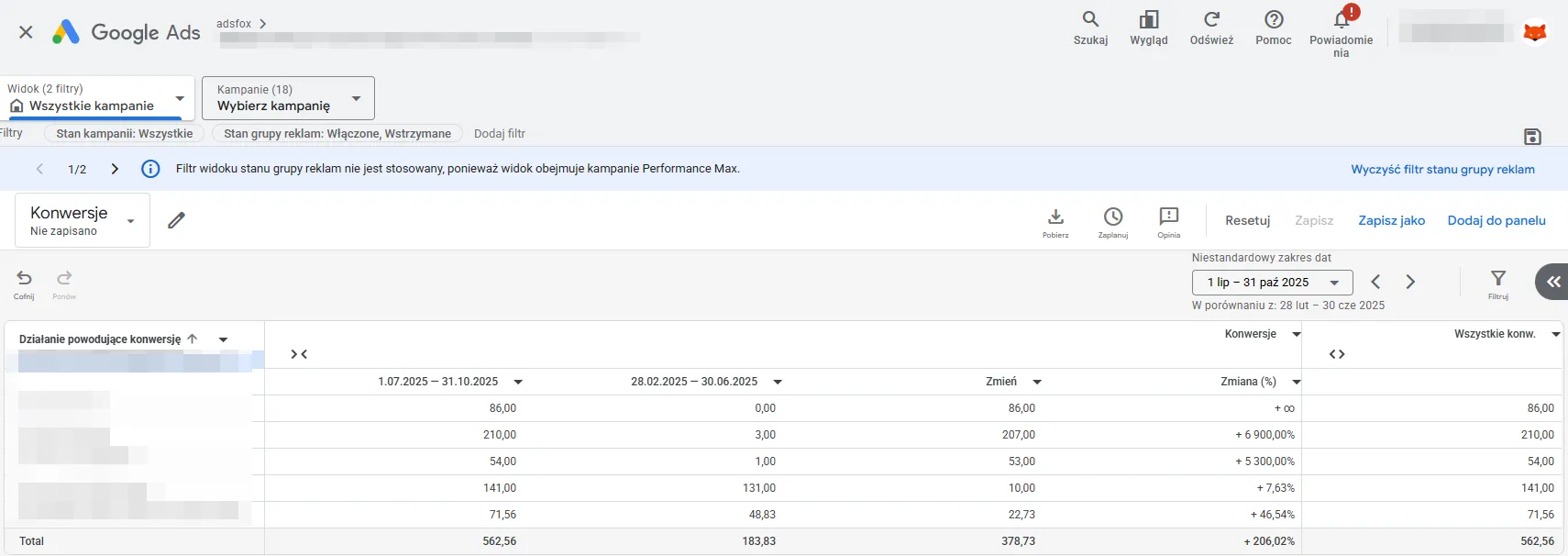Open the Wygląd appearance menu

tap(1149, 28)
